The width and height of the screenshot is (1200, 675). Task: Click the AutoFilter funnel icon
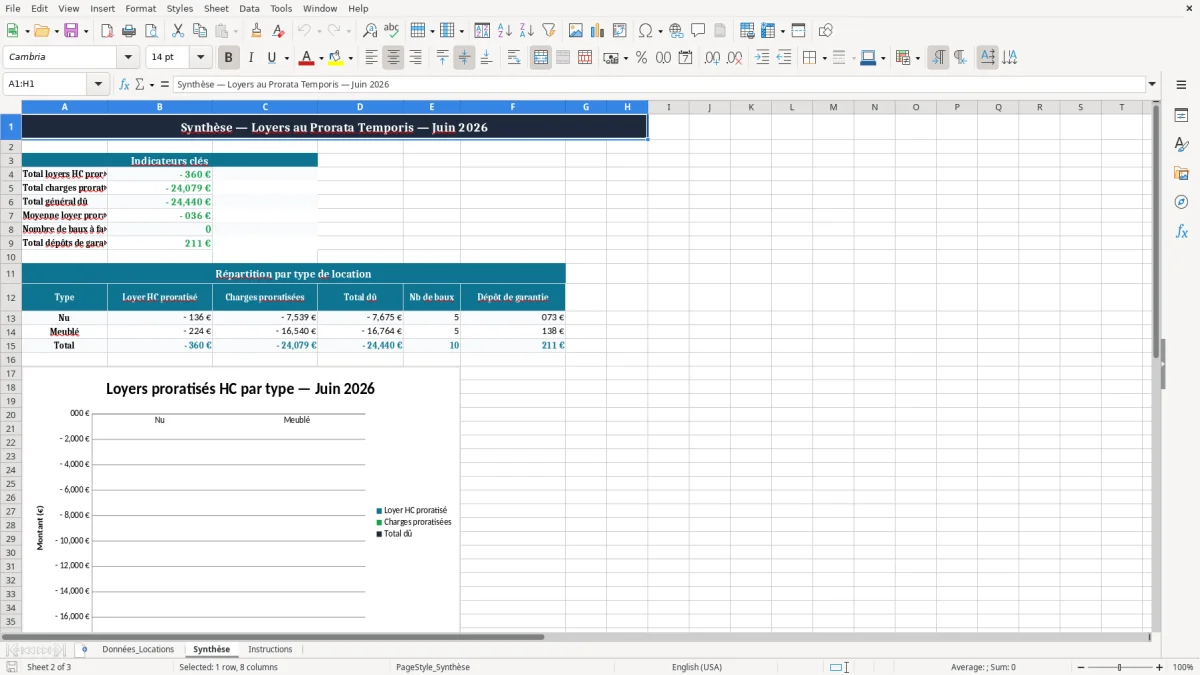(549, 31)
